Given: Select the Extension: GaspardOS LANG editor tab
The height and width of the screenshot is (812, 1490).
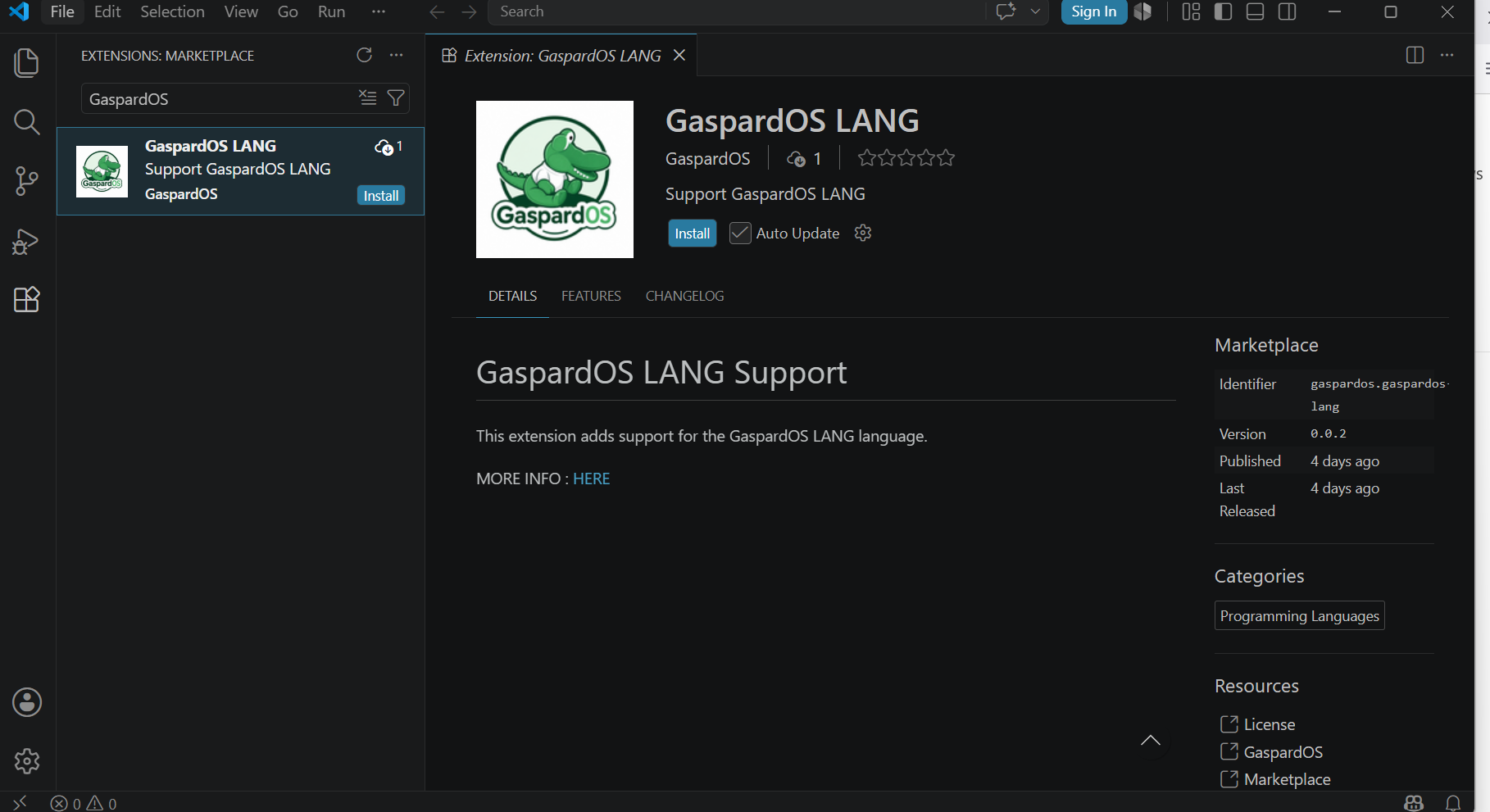Looking at the screenshot, I should pyautogui.click(x=561, y=56).
